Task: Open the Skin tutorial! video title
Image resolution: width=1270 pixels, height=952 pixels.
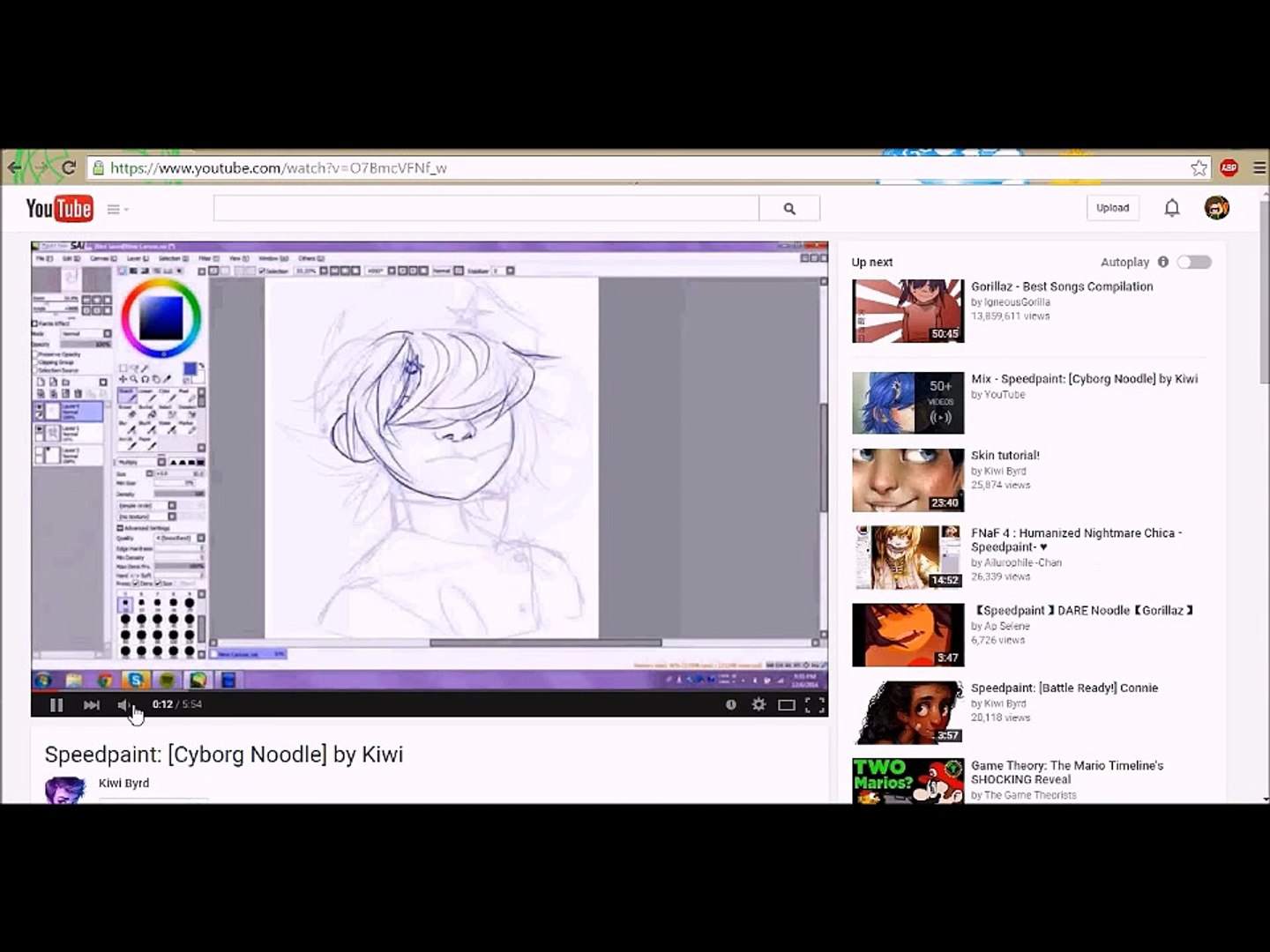Action: 1005,456
